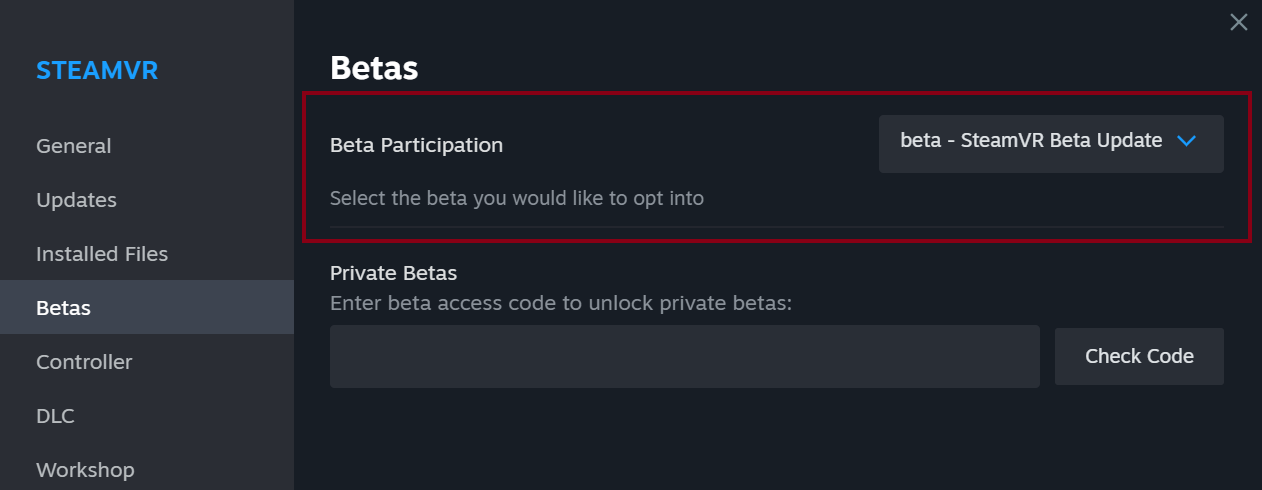Open the General settings tab
Screen dimensions: 1262x490
coord(74,146)
